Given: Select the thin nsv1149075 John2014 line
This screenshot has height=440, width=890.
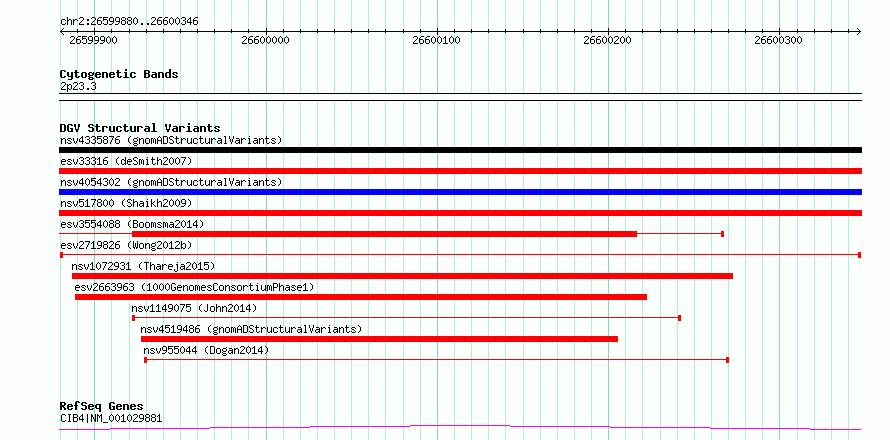Looking at the screenshot, I should [x=406, y=318].
